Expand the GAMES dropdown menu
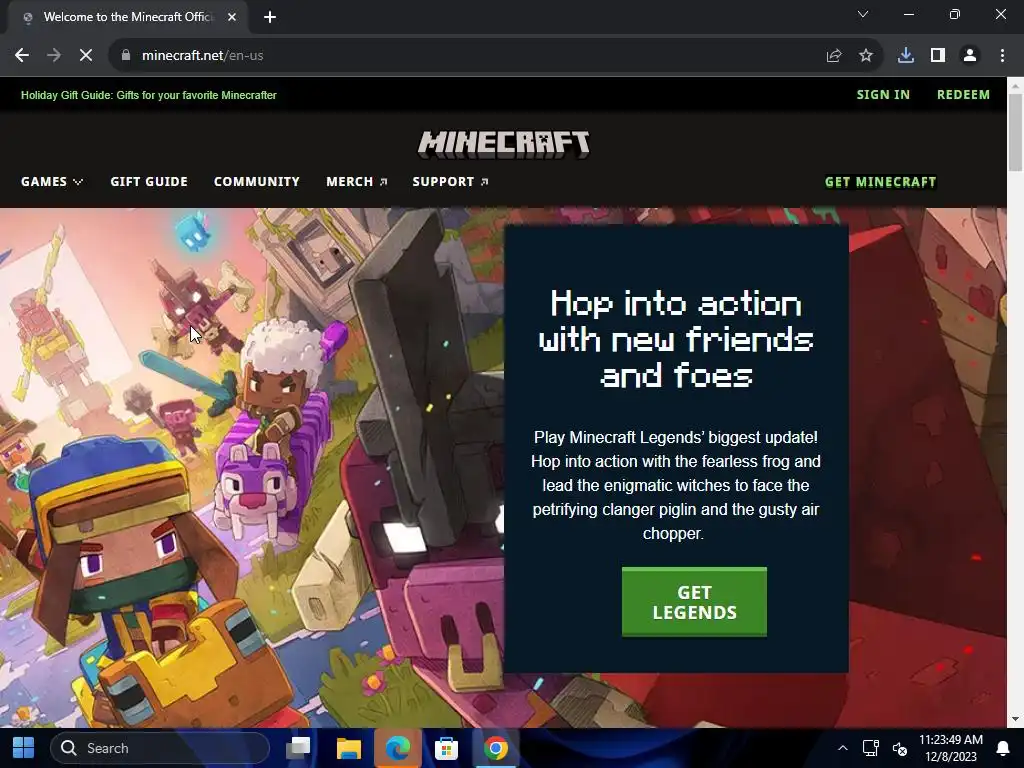The width and height of the screenshot is (1024, 768). point(52,182)
